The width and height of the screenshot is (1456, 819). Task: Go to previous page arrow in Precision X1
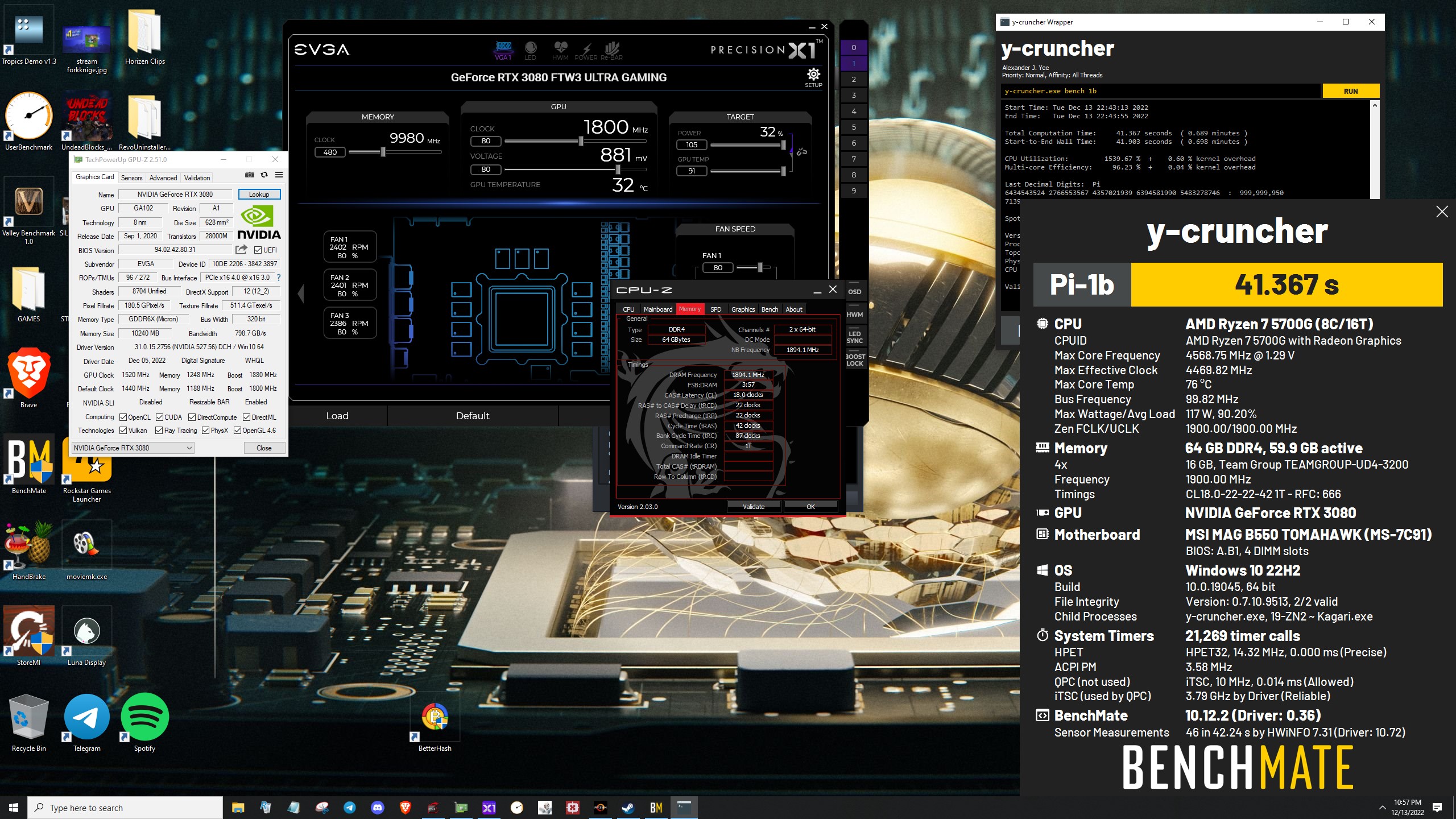point(301,293)
